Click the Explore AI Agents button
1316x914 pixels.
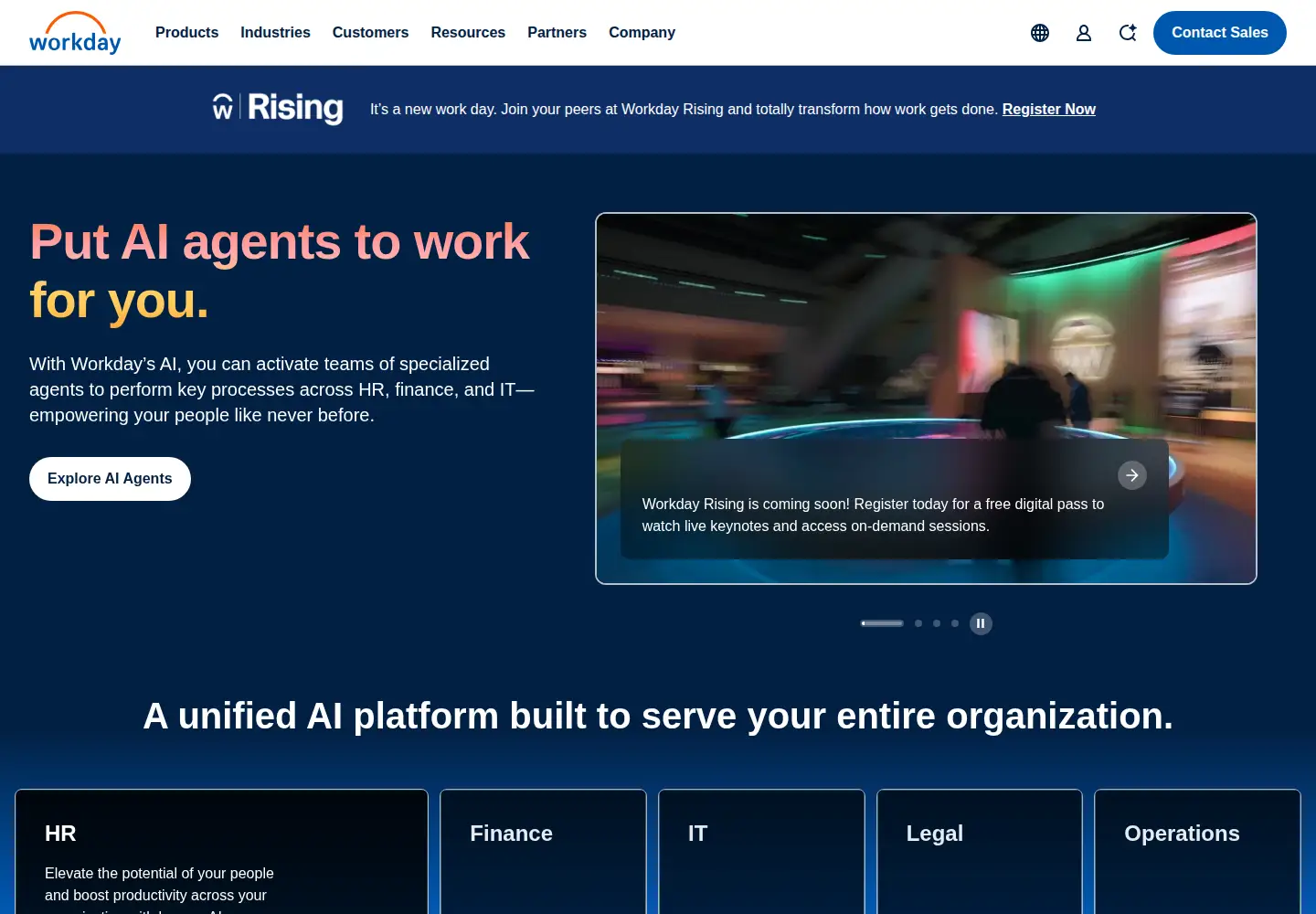tap(110, 479)
